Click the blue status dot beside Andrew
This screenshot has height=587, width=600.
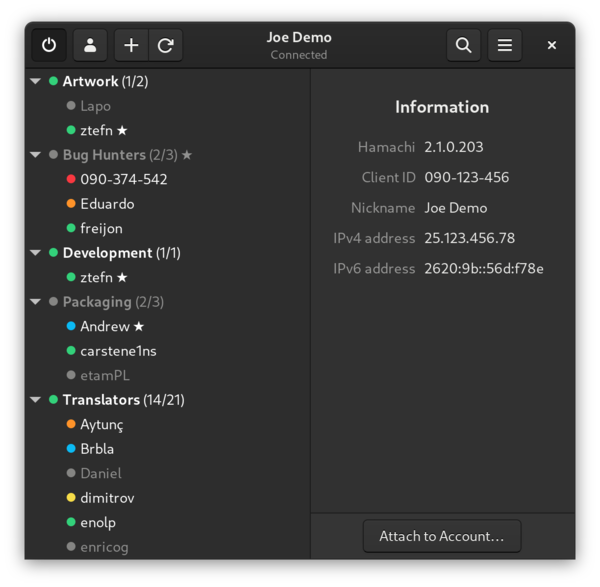pos(71,327)
